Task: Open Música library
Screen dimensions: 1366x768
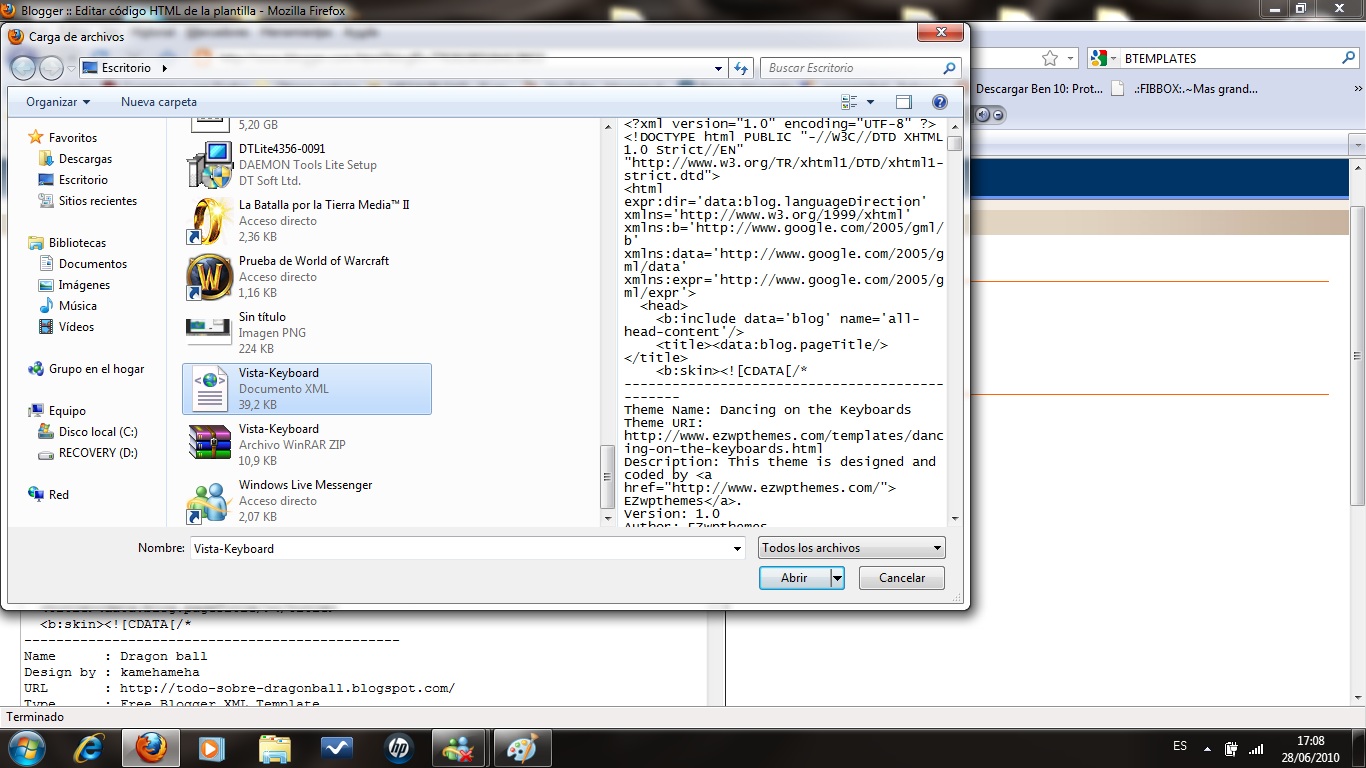Action: pos(77,306)
